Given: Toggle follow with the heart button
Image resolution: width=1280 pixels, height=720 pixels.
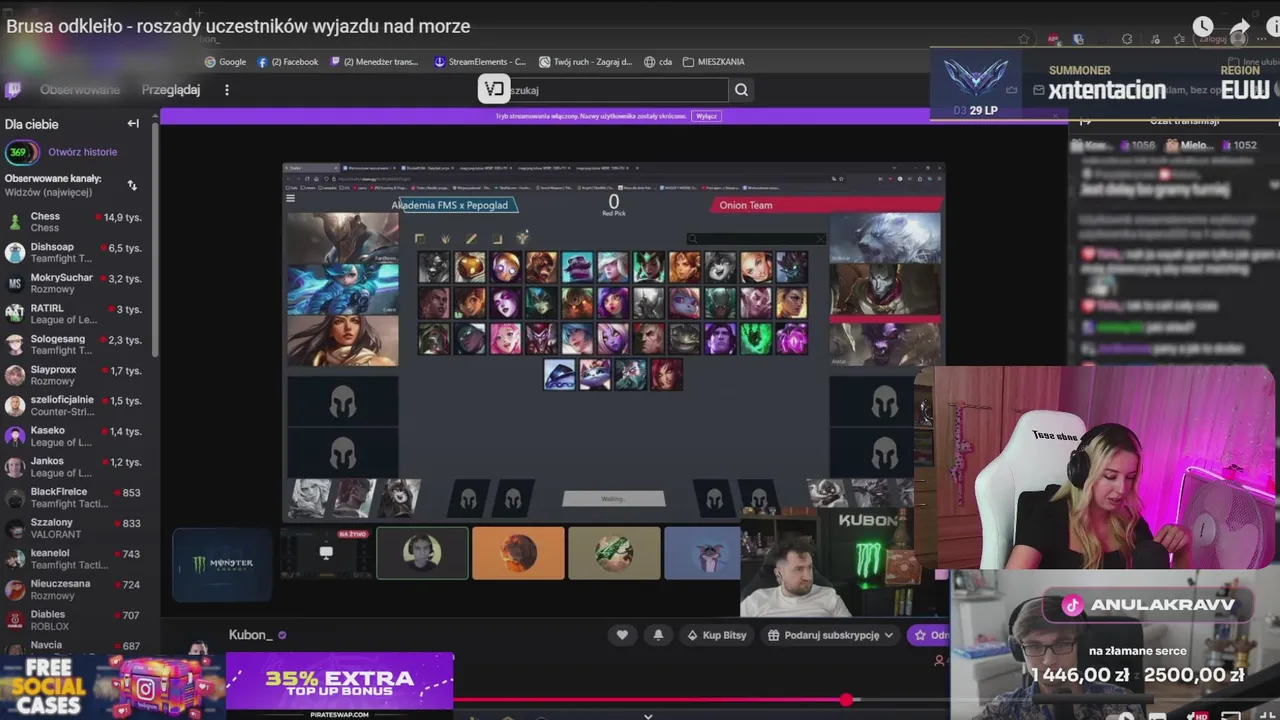Looking at the screenshot, I should pyautogui.click(x=622, y=635).
